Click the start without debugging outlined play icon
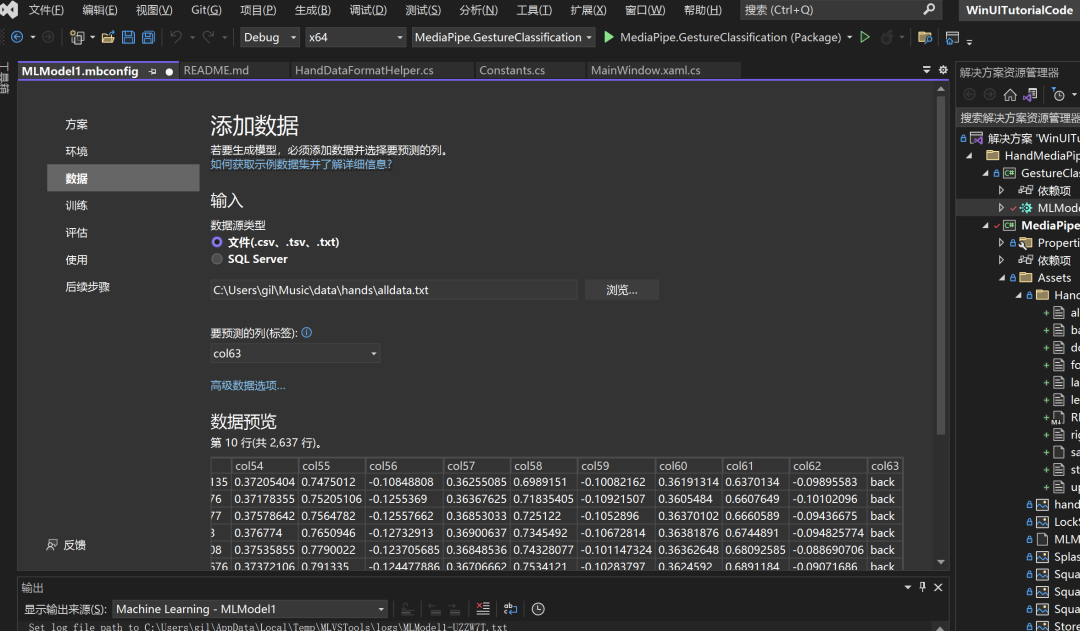Viewport: 1080px width, 631px height. 865,37
